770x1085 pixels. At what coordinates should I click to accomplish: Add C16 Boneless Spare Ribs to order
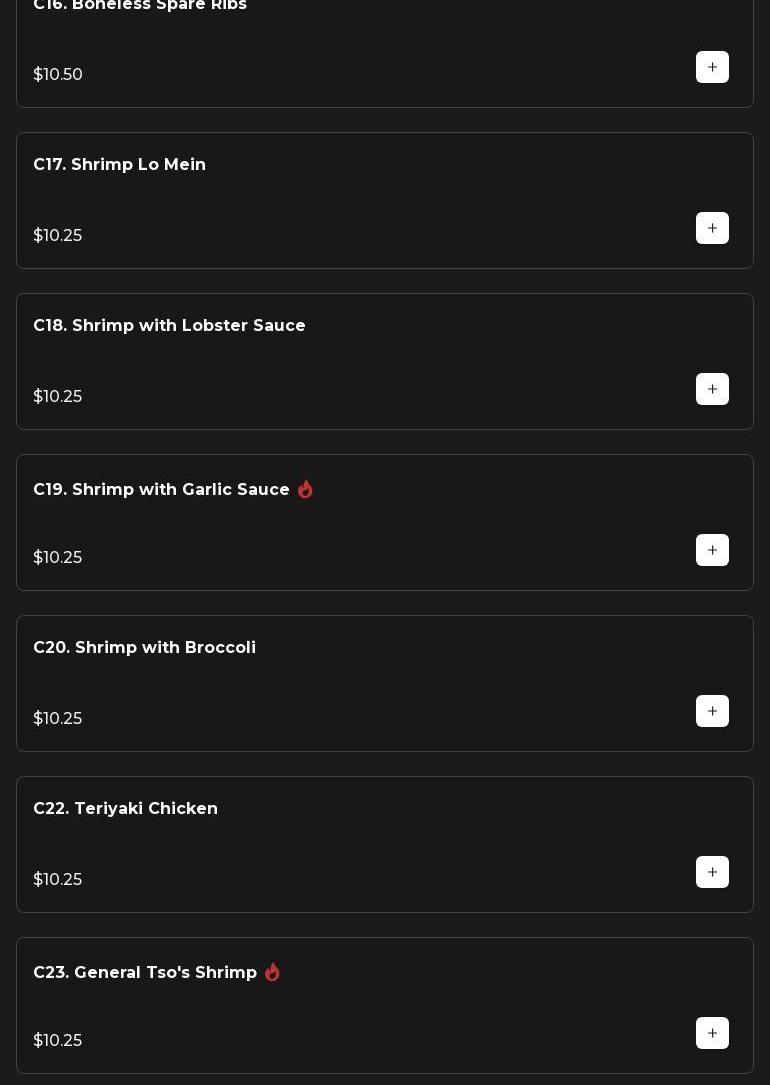tap(712, 67)
